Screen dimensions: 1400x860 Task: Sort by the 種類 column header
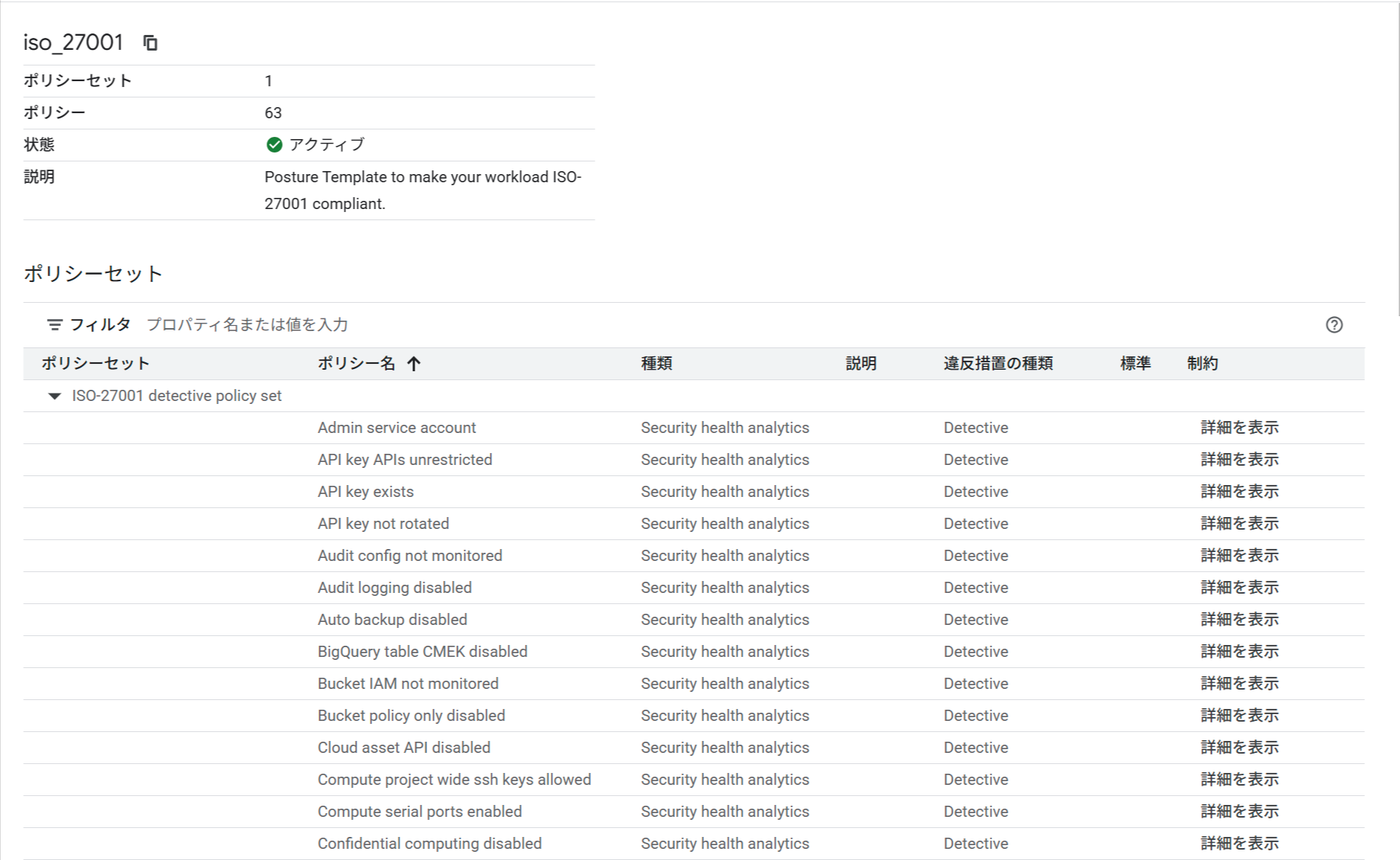[x=656, y=364]
